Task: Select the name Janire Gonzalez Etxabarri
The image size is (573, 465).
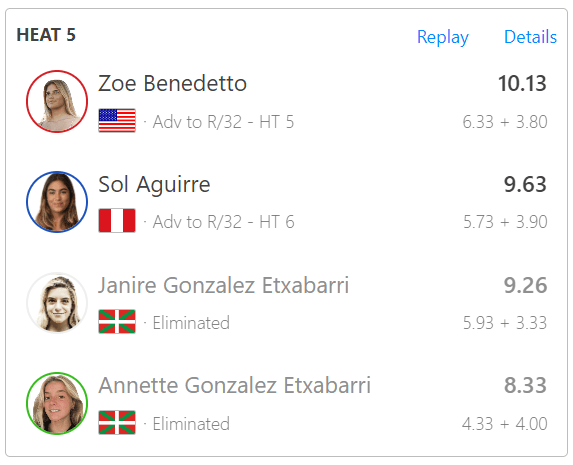Action: click(x=224, y=285)
